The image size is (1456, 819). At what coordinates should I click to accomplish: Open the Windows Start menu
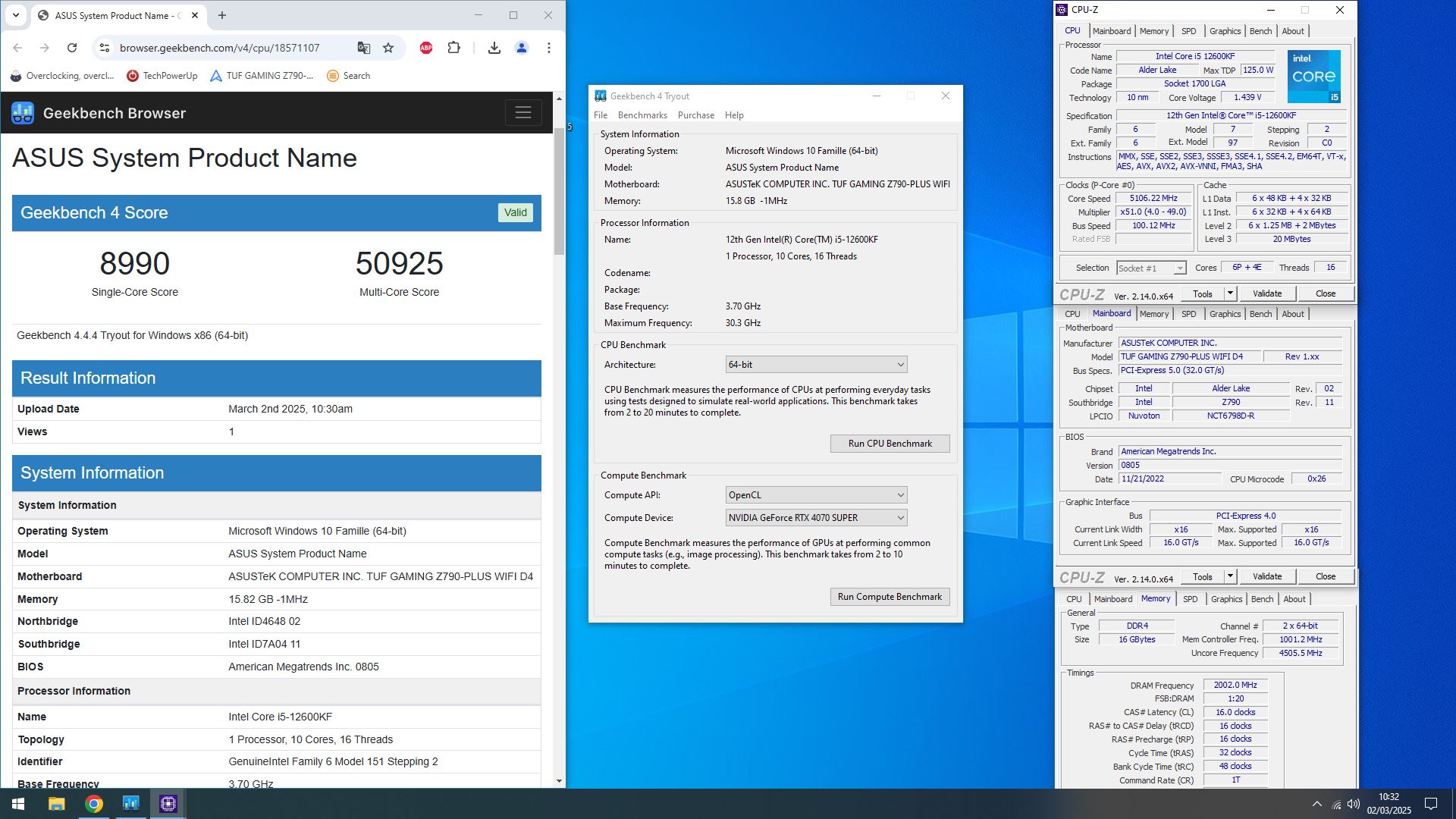[18, 804]
